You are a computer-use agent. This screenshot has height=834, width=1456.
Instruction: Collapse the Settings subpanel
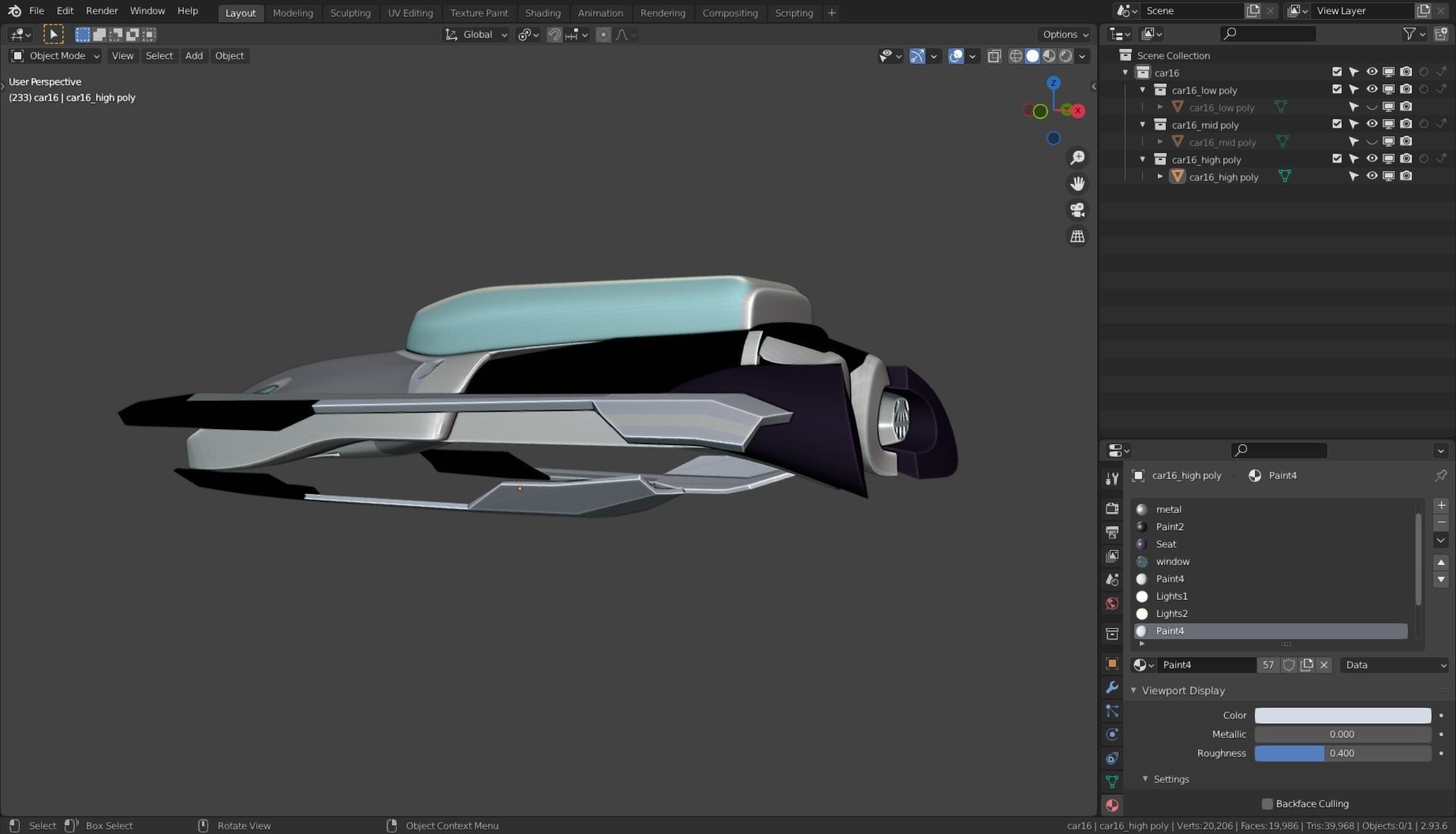pos(1145,779)
